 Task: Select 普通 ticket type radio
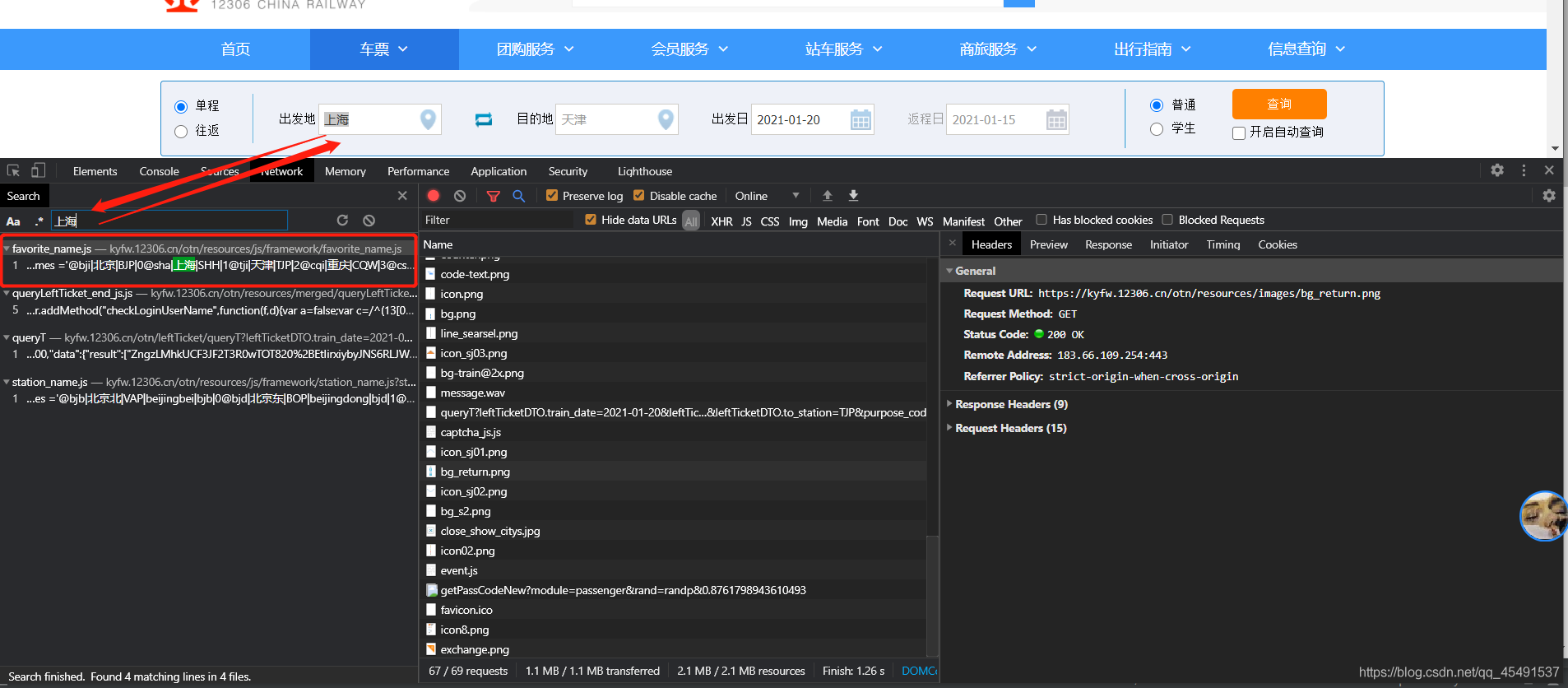(x=1157, y=105)
